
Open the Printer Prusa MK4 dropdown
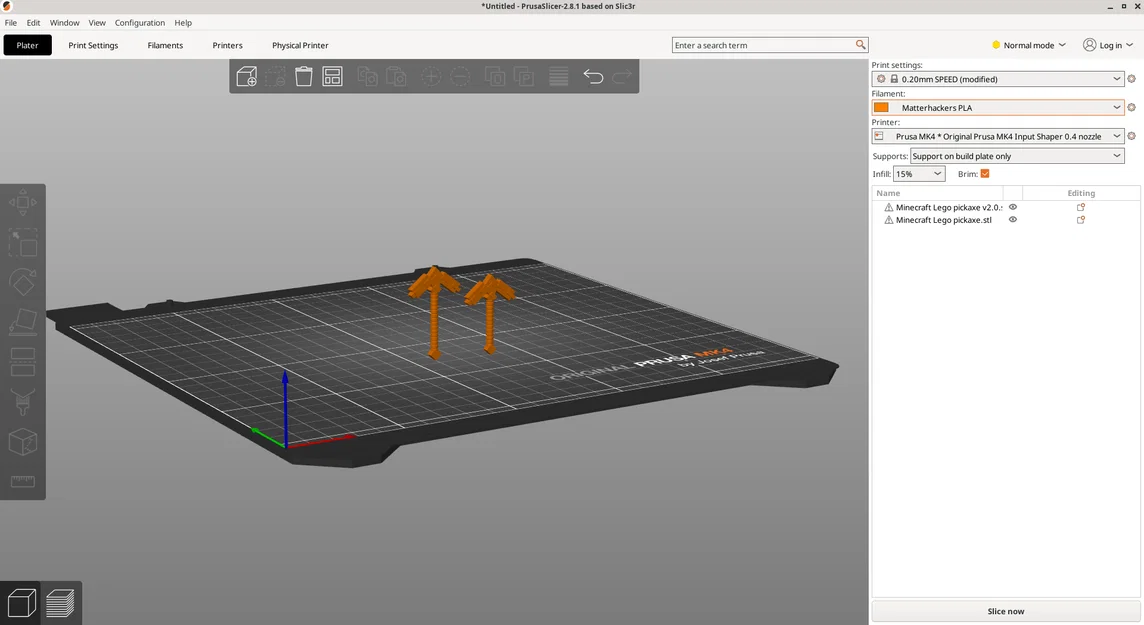(997, 136)
